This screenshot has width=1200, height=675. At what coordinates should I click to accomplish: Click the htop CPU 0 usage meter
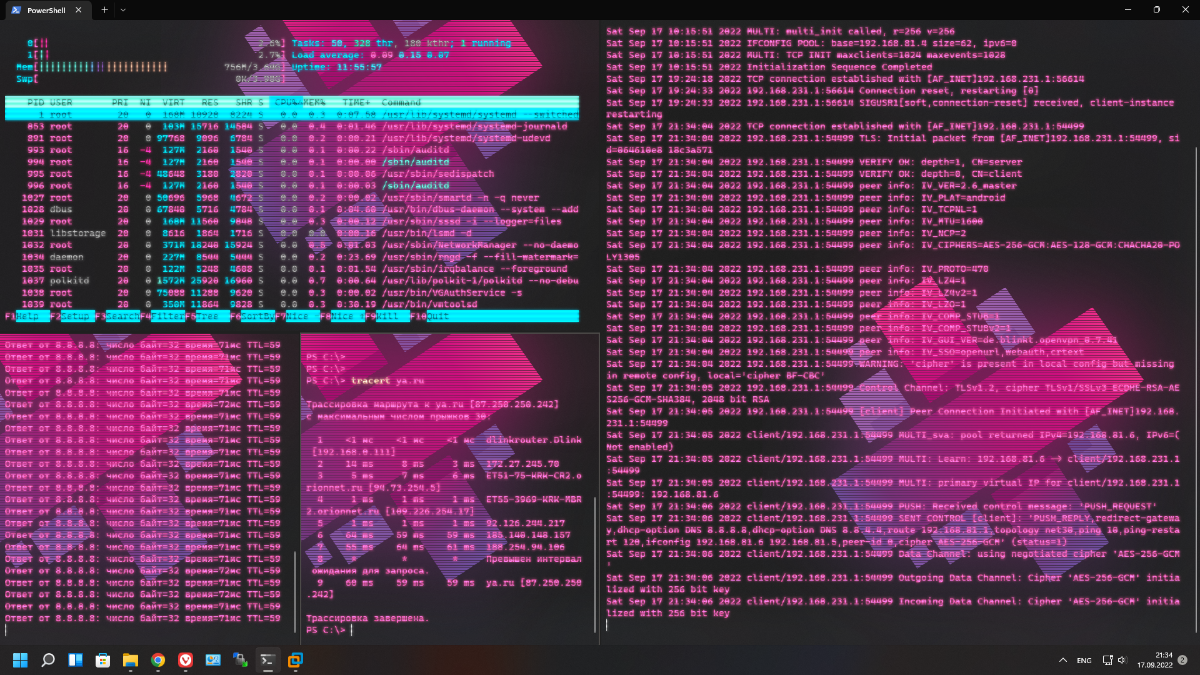[155, 44]
